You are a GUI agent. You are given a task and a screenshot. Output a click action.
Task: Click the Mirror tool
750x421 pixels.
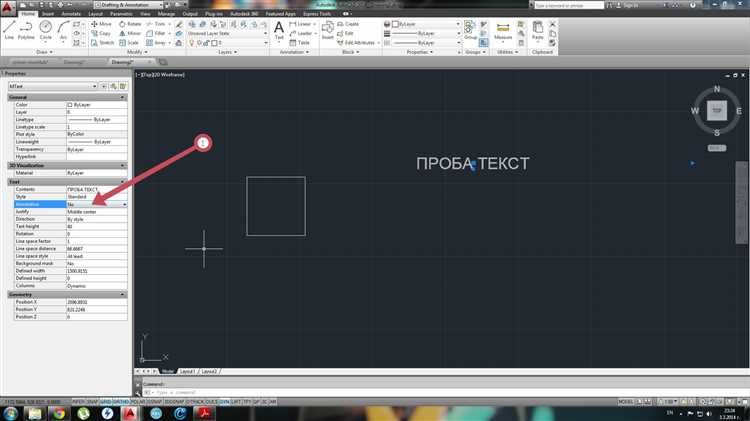pos(130,33)
